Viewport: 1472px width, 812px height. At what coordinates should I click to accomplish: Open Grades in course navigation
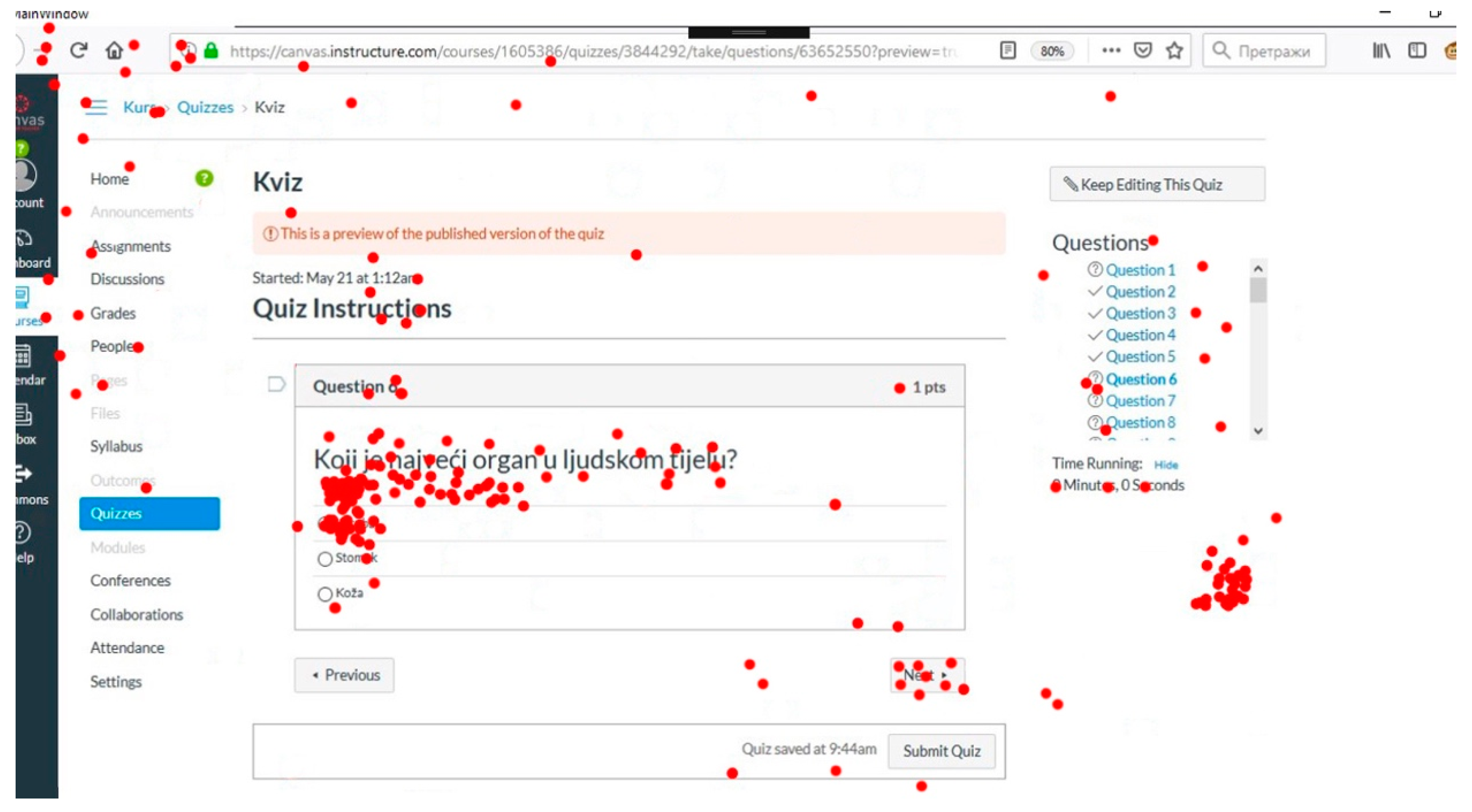pos(113,314)
